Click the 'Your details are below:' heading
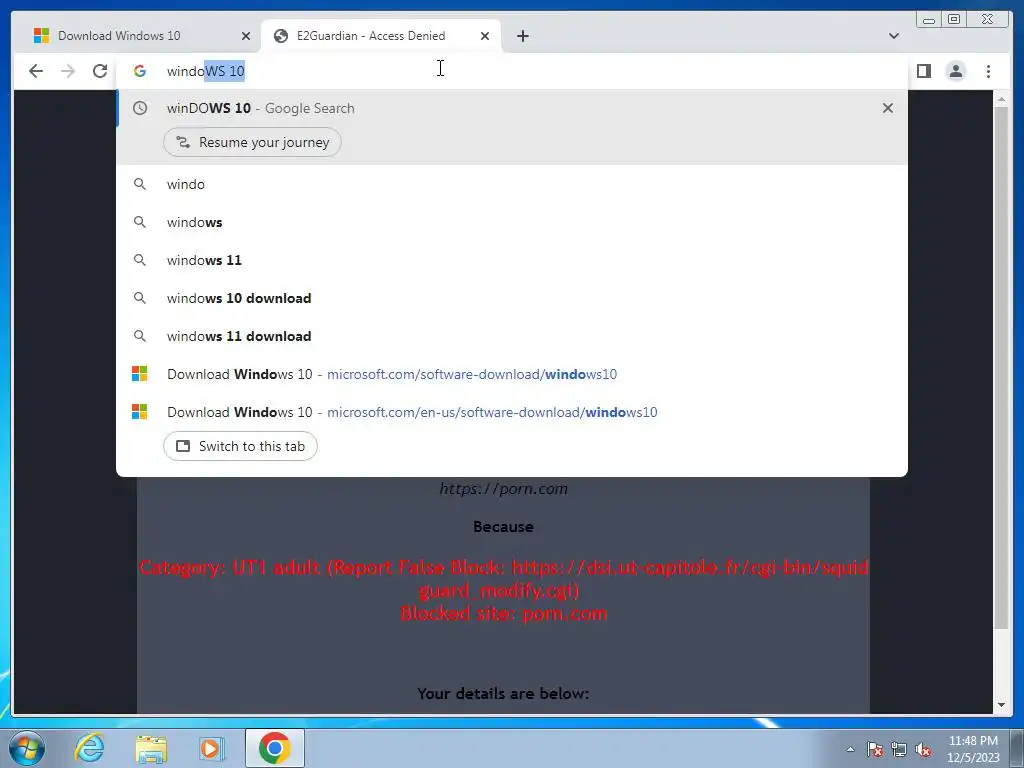 click(x=504, y=694)
